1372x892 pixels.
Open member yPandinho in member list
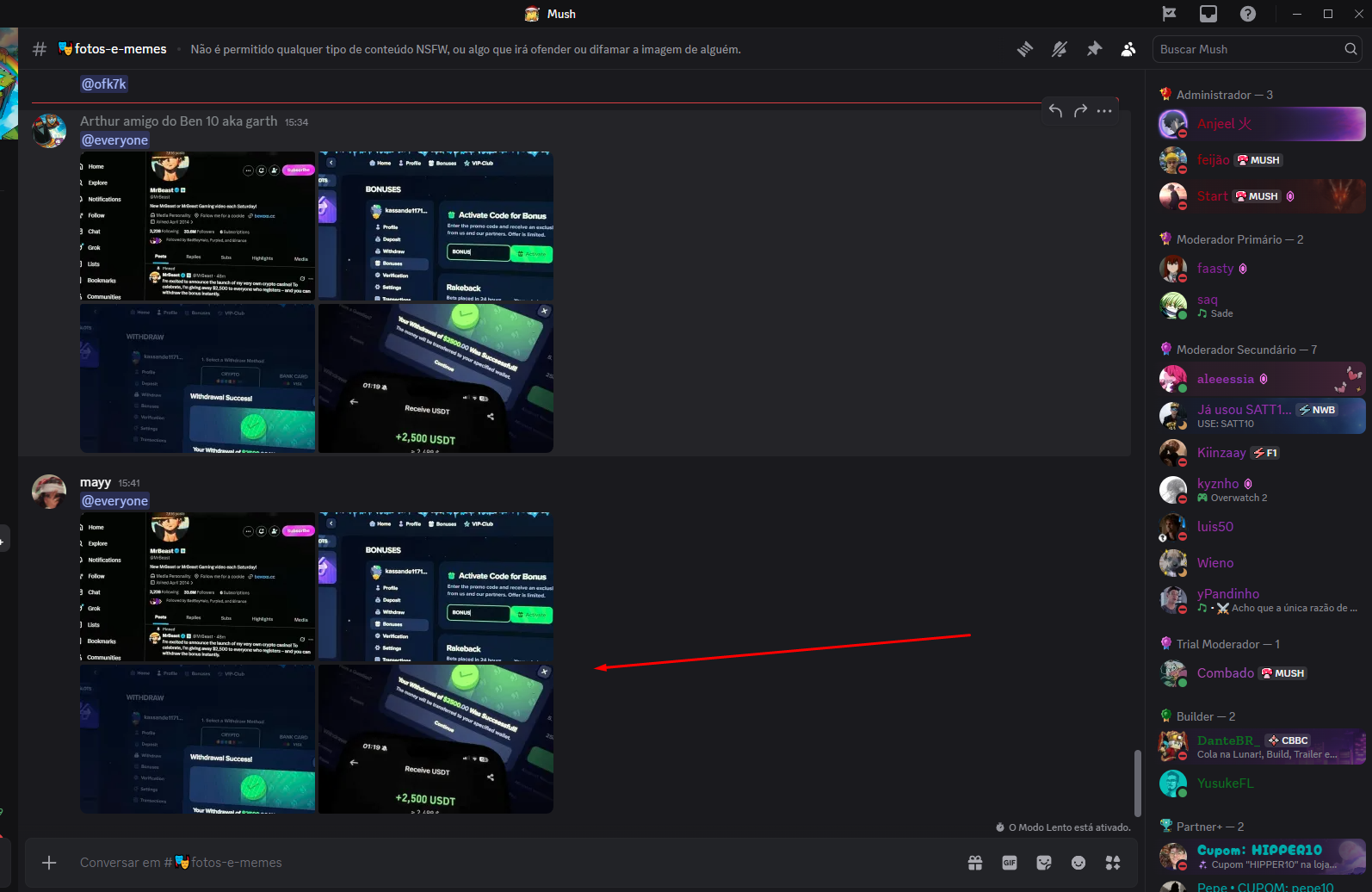1261,600
